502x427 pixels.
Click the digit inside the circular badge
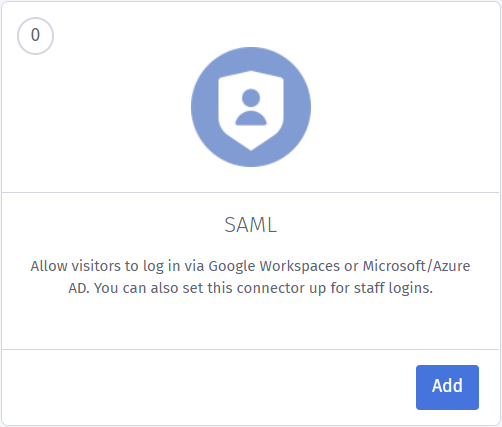tap(35, 35)
